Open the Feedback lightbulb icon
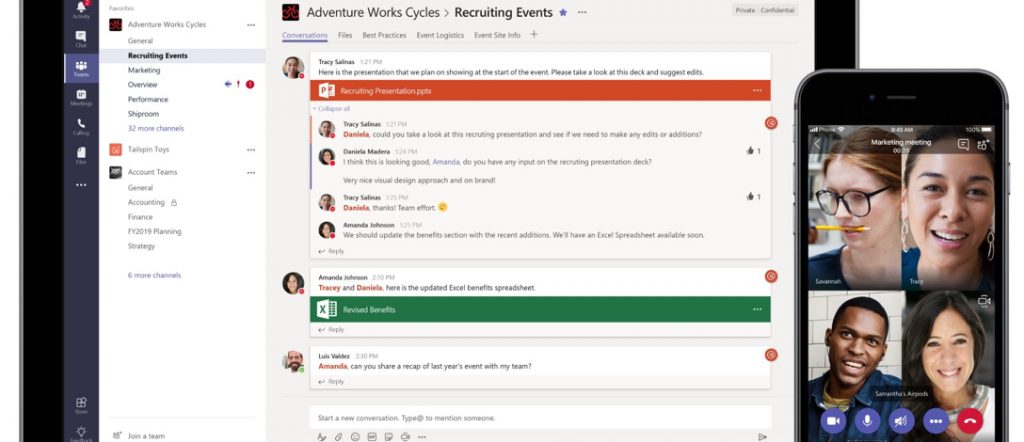This screenshot has width=1024, height=442. click(81, 433)
